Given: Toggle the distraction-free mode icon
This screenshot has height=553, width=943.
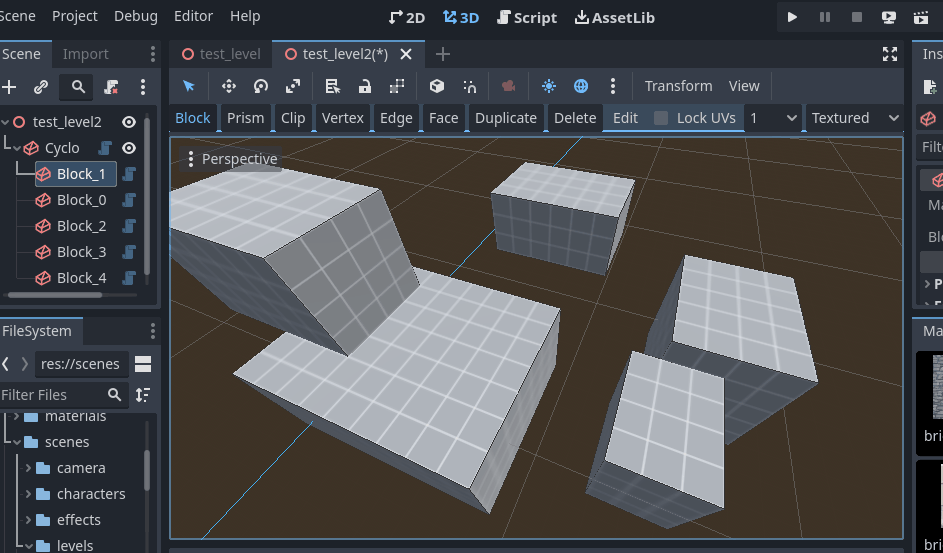Looking at the screenshot, I should (889, 54).
